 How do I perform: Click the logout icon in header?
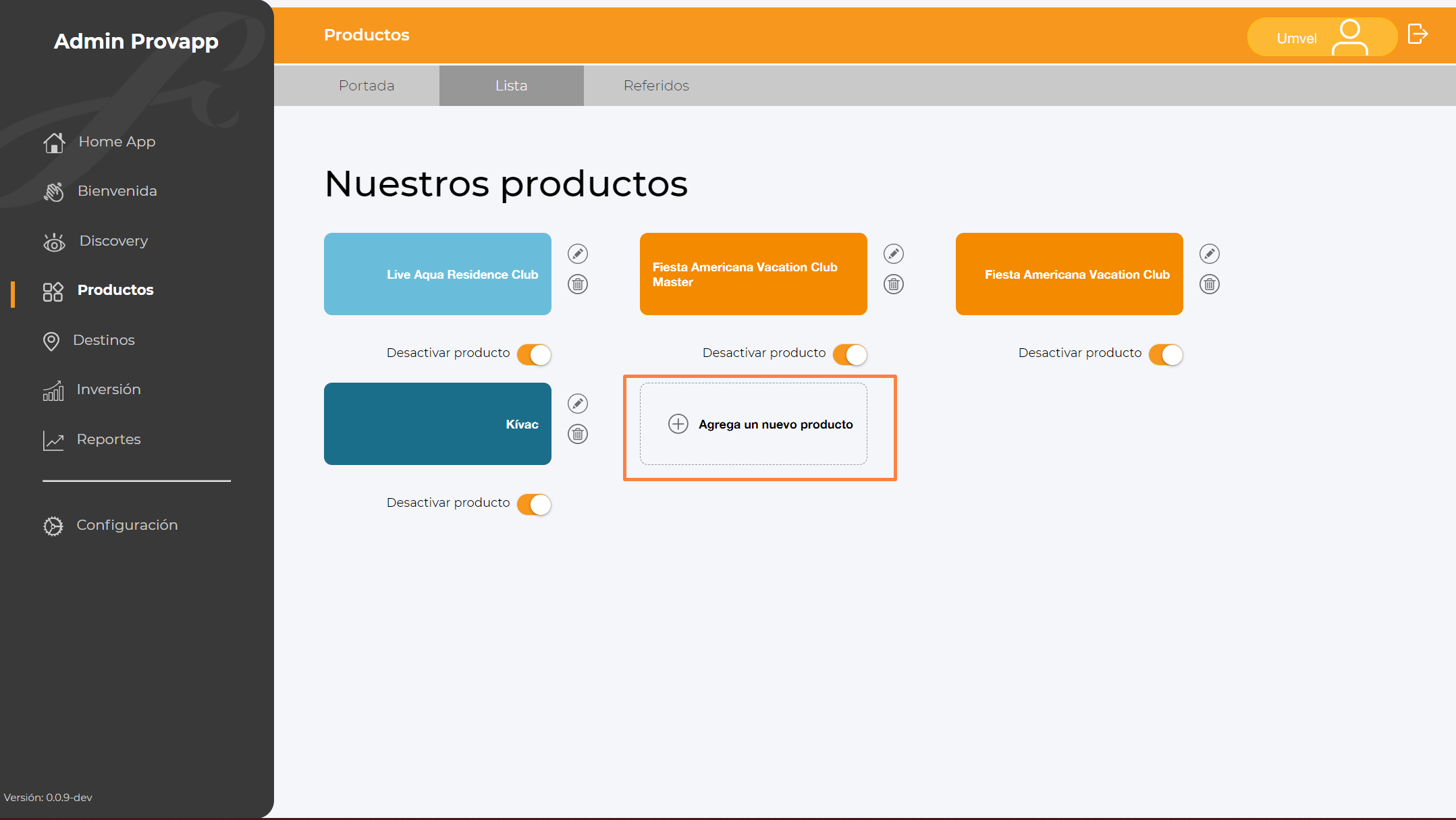tap(1418, 34)
